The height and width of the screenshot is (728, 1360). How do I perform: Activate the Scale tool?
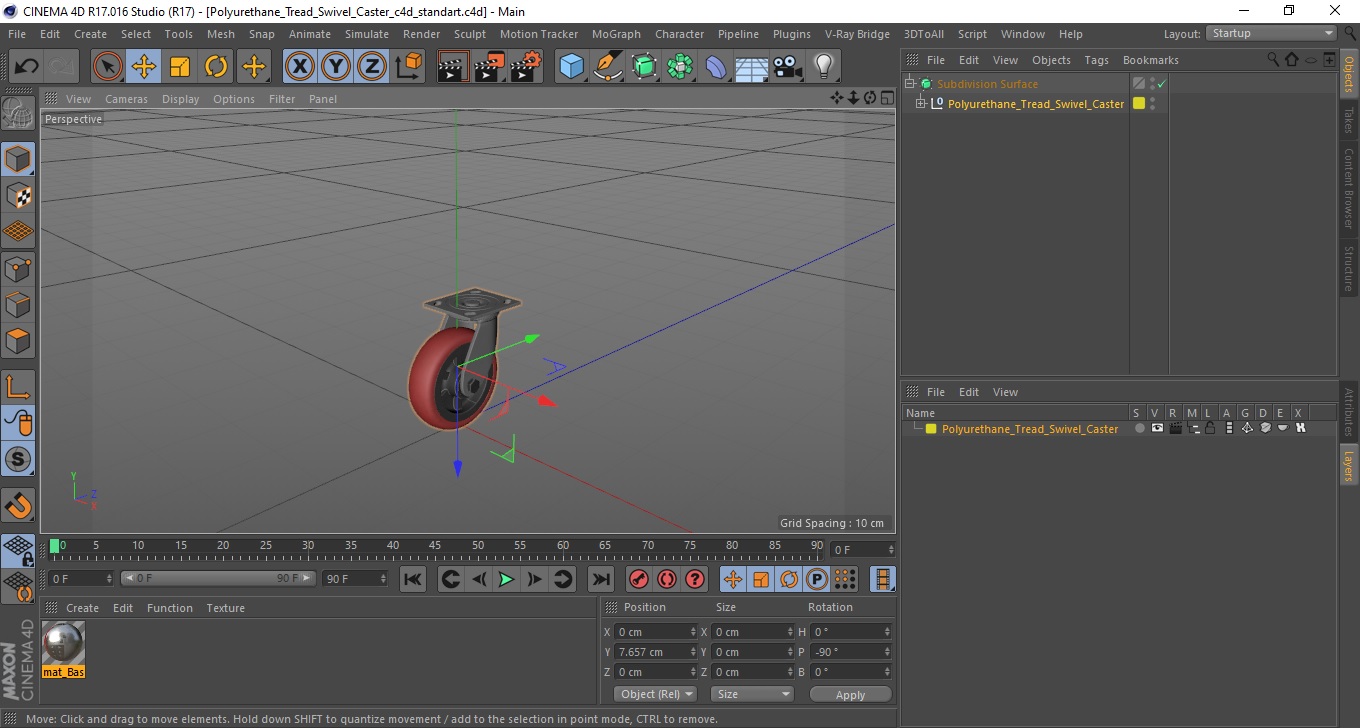(x=180, y=67)
